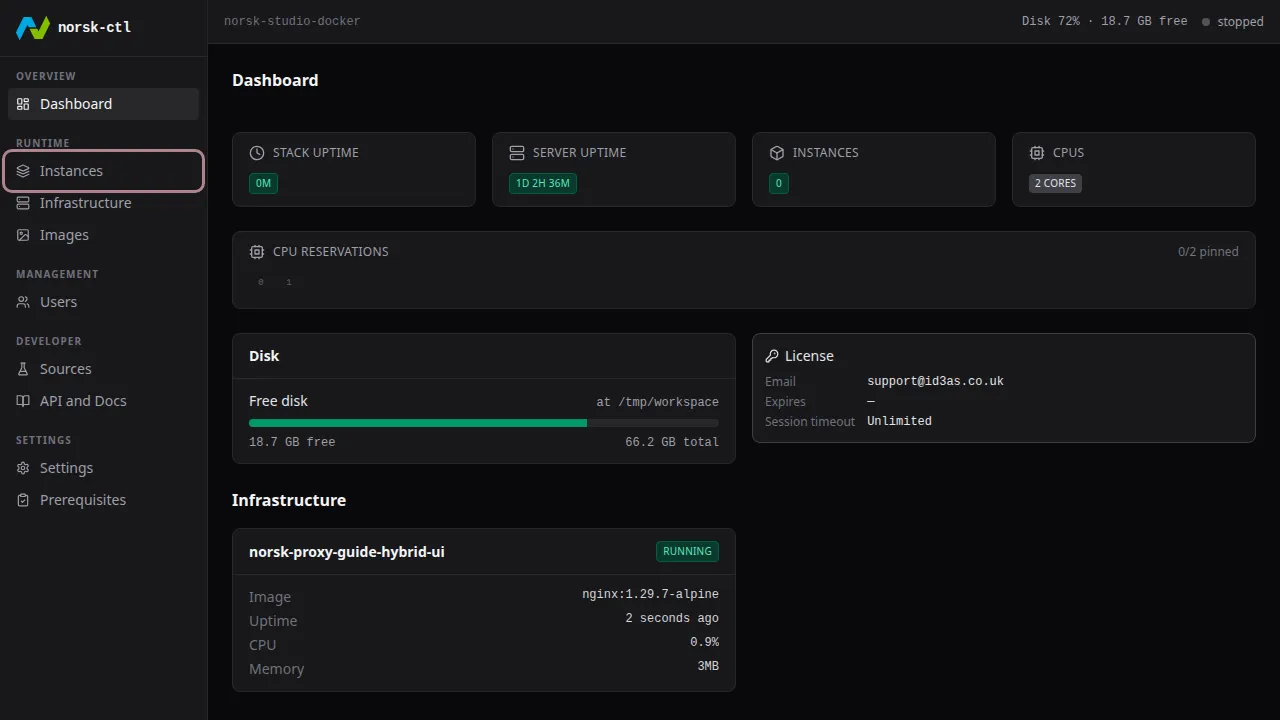Click the Sources flask icon
1280x720 pixels.
[x=23, y=369]
